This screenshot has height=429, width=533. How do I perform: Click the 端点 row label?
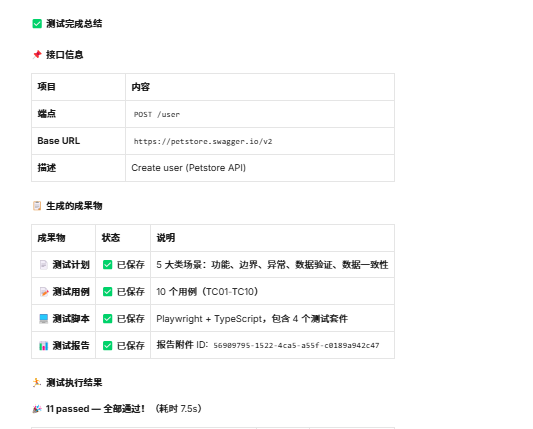click(x=47, y=114)
